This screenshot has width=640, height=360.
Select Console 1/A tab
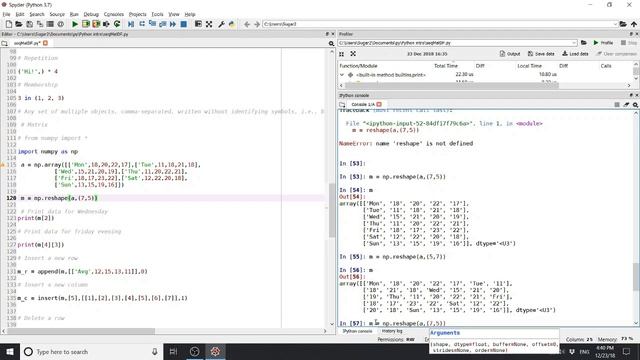363,104
